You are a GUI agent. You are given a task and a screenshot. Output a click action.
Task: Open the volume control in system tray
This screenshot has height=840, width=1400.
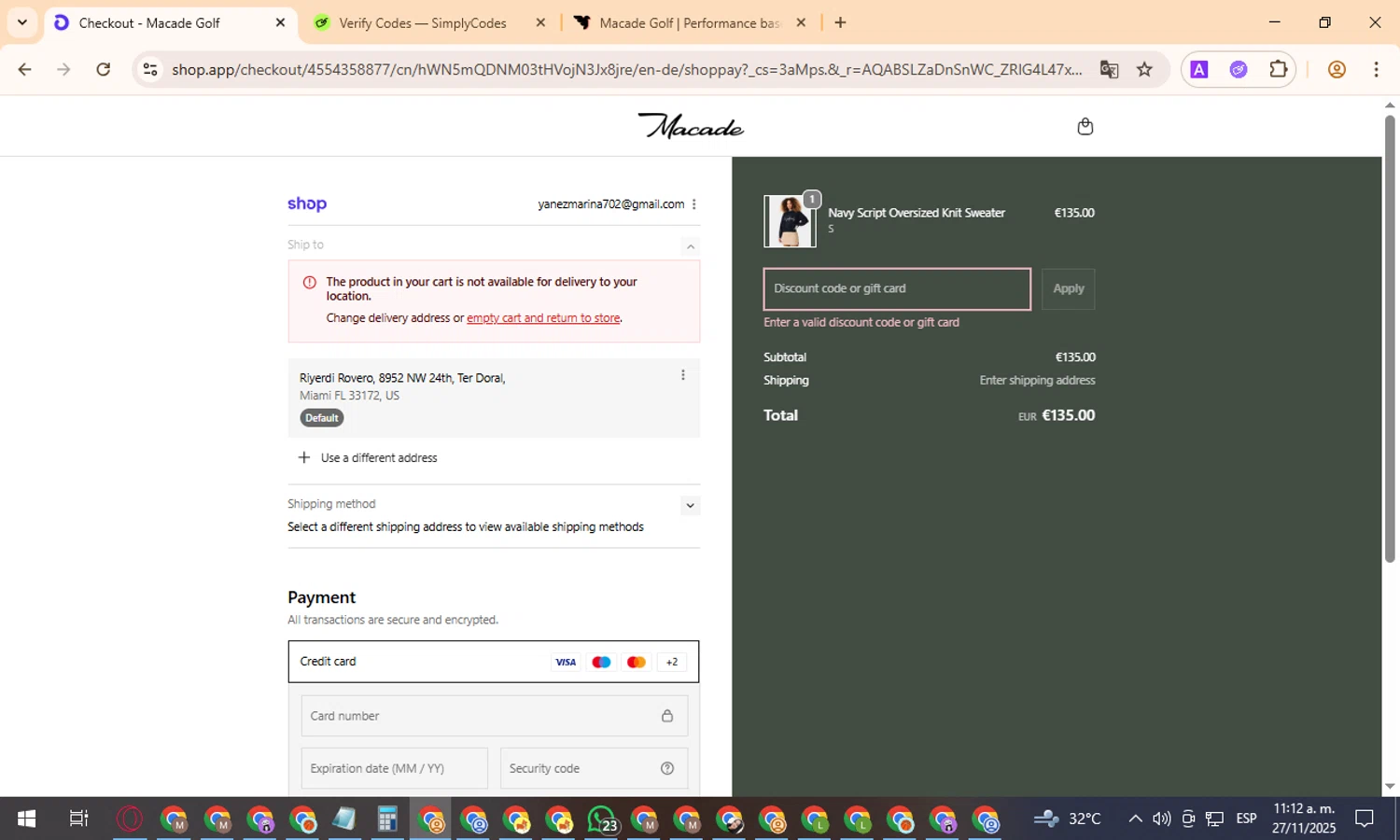(1161, 819)
